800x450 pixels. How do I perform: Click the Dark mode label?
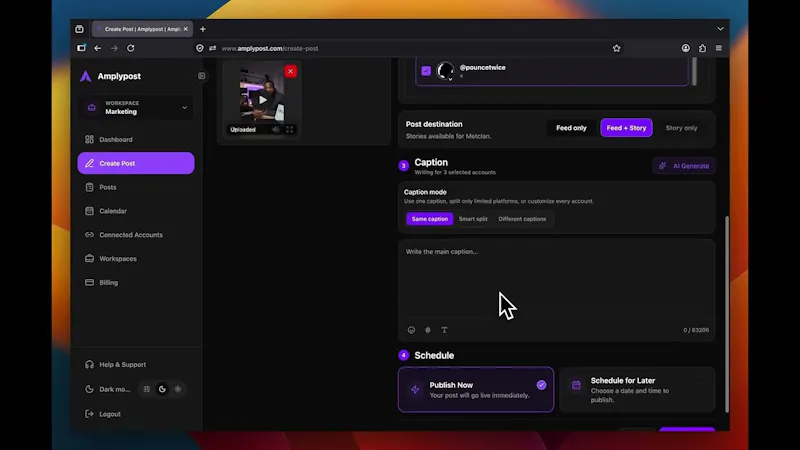[114, 389]
